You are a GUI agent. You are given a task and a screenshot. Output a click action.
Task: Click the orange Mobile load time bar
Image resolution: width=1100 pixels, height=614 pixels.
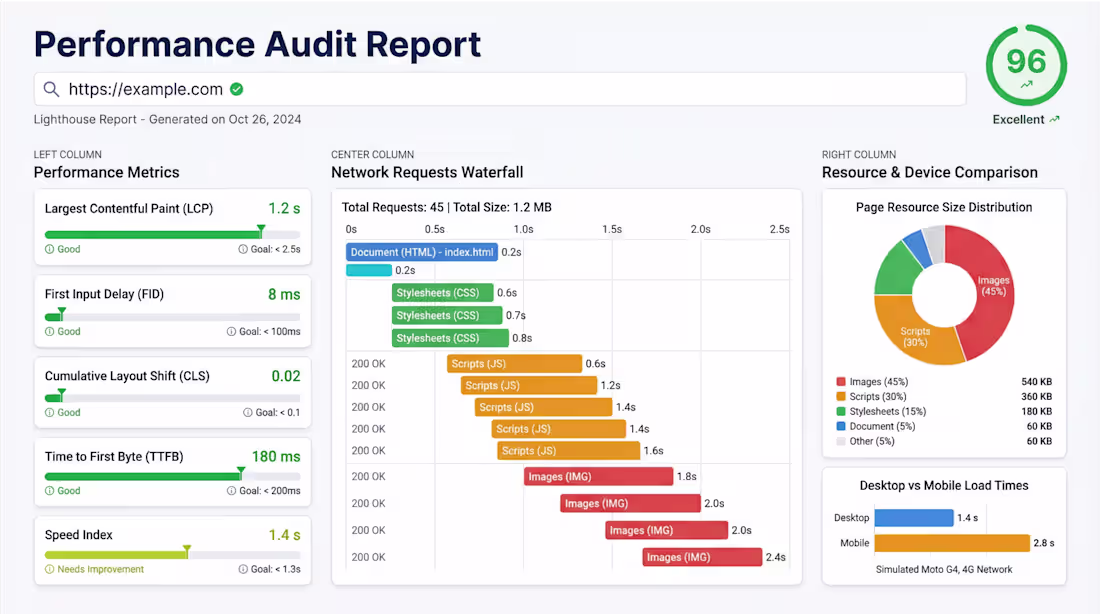pyautogui.click(x=951, y=543)
